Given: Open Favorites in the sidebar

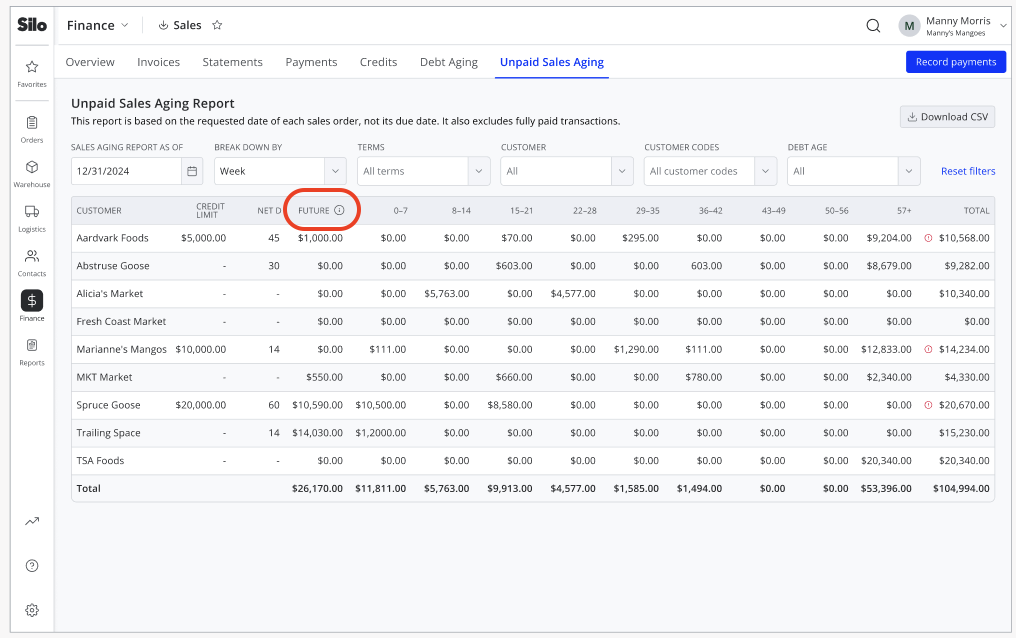Looking at the screenshot, I should coord(32,73).
